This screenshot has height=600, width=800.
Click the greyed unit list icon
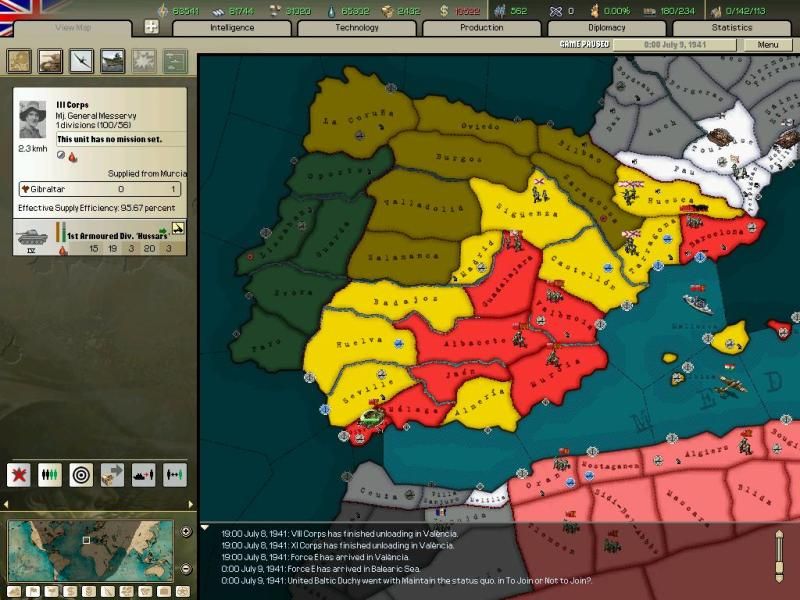175,61
